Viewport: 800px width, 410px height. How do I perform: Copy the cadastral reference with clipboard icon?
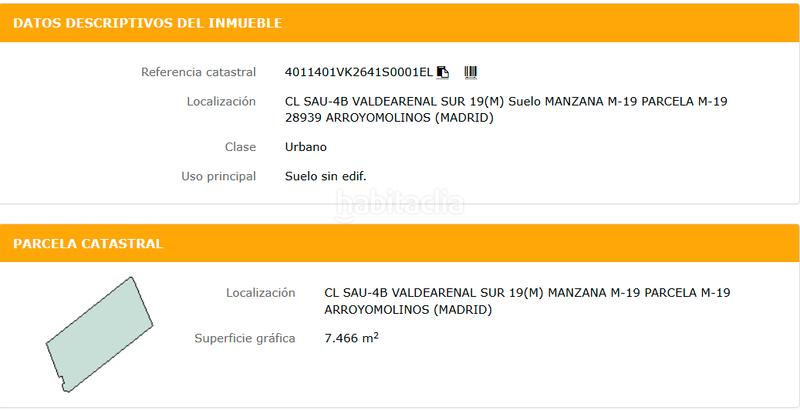[443, 72]
